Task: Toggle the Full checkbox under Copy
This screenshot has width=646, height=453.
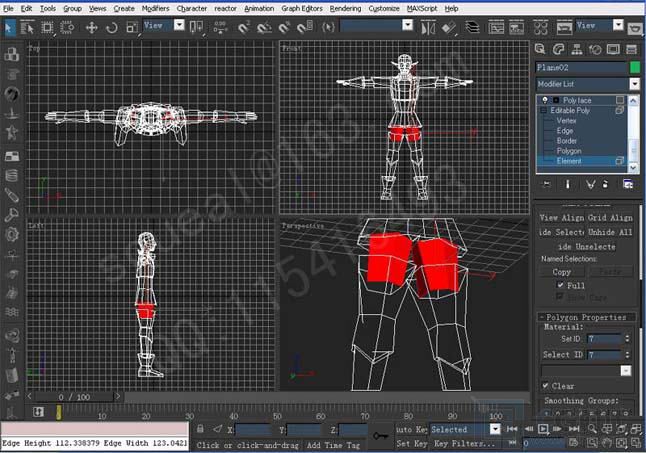Action: tap(560, 285)
